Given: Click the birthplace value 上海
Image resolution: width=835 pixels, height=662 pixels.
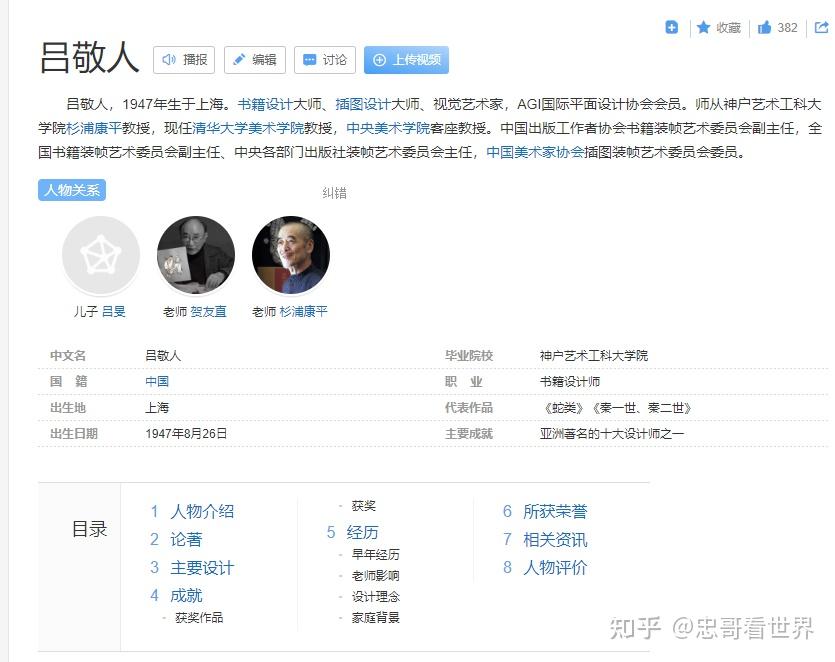Looking at the screenshot, I should [157, 408].
